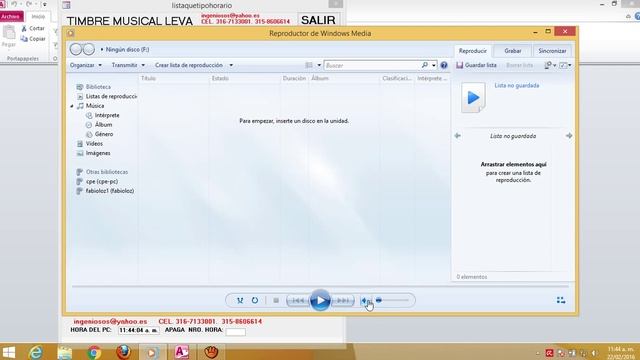This screenshot has width=640, height=360.
Task: Skip to next track button
Action: (343, 300)
